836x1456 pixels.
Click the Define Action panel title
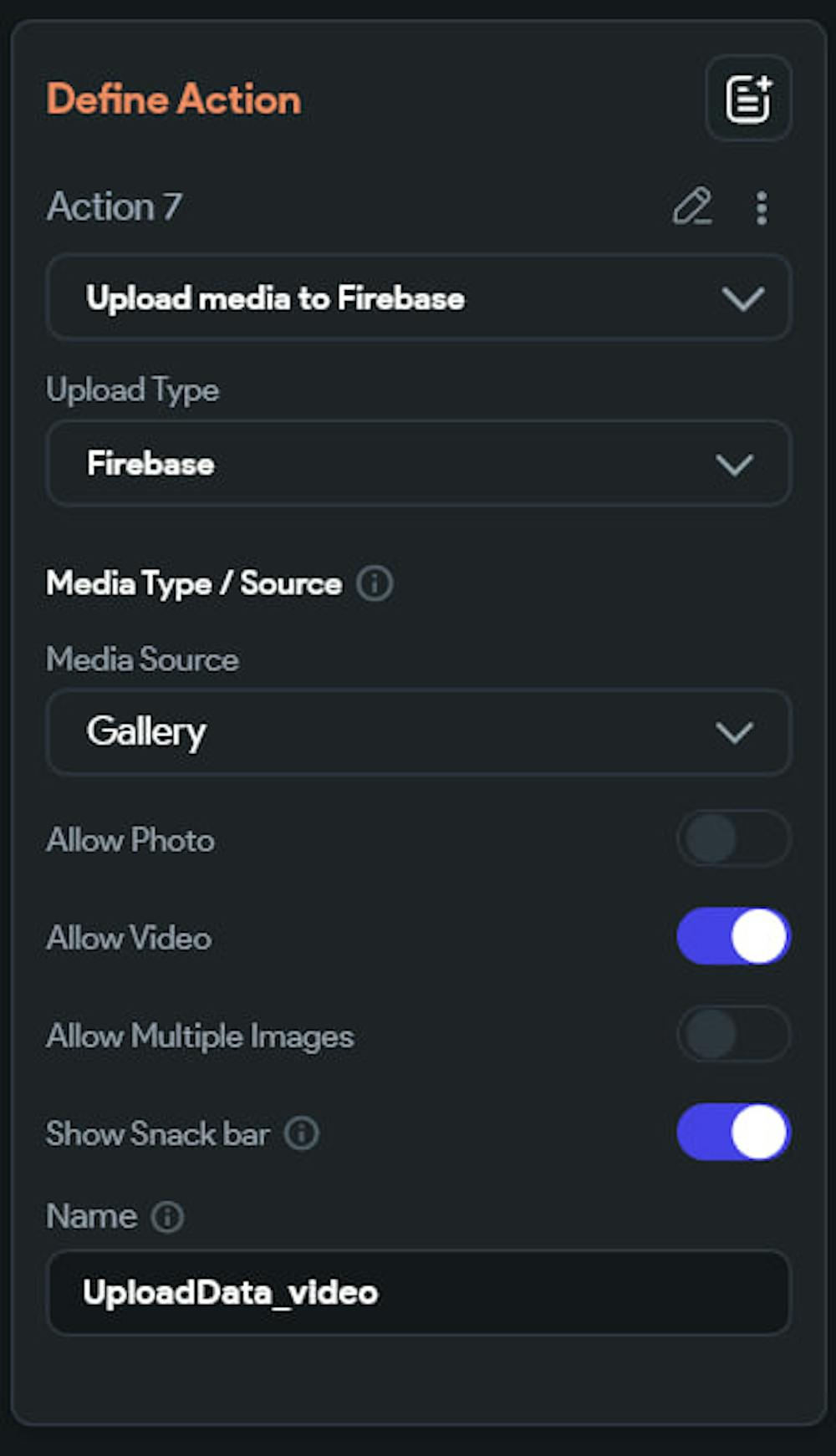tap(174, 99)
